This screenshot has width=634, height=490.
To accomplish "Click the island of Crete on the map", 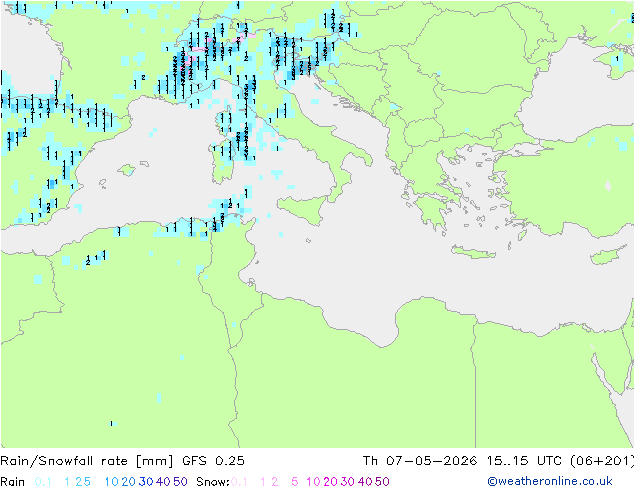I will pos(472,252).
